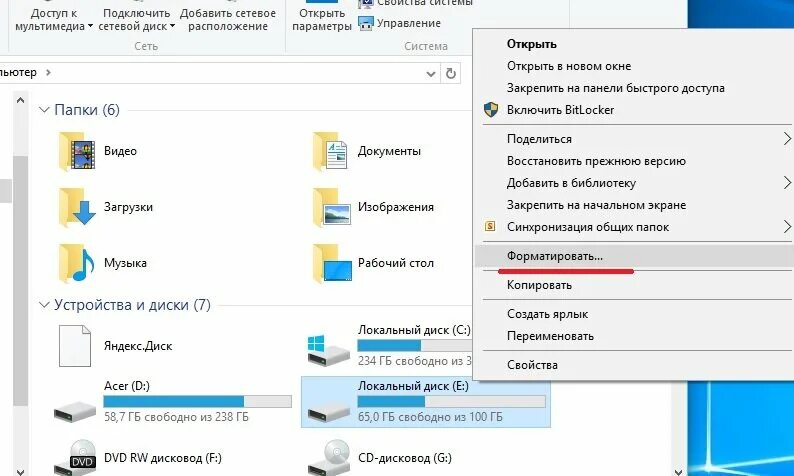Select the Изображения folder icon
The width and height of the screenshot is (794, 476).
pyautogui.click(x=332, y=207)
